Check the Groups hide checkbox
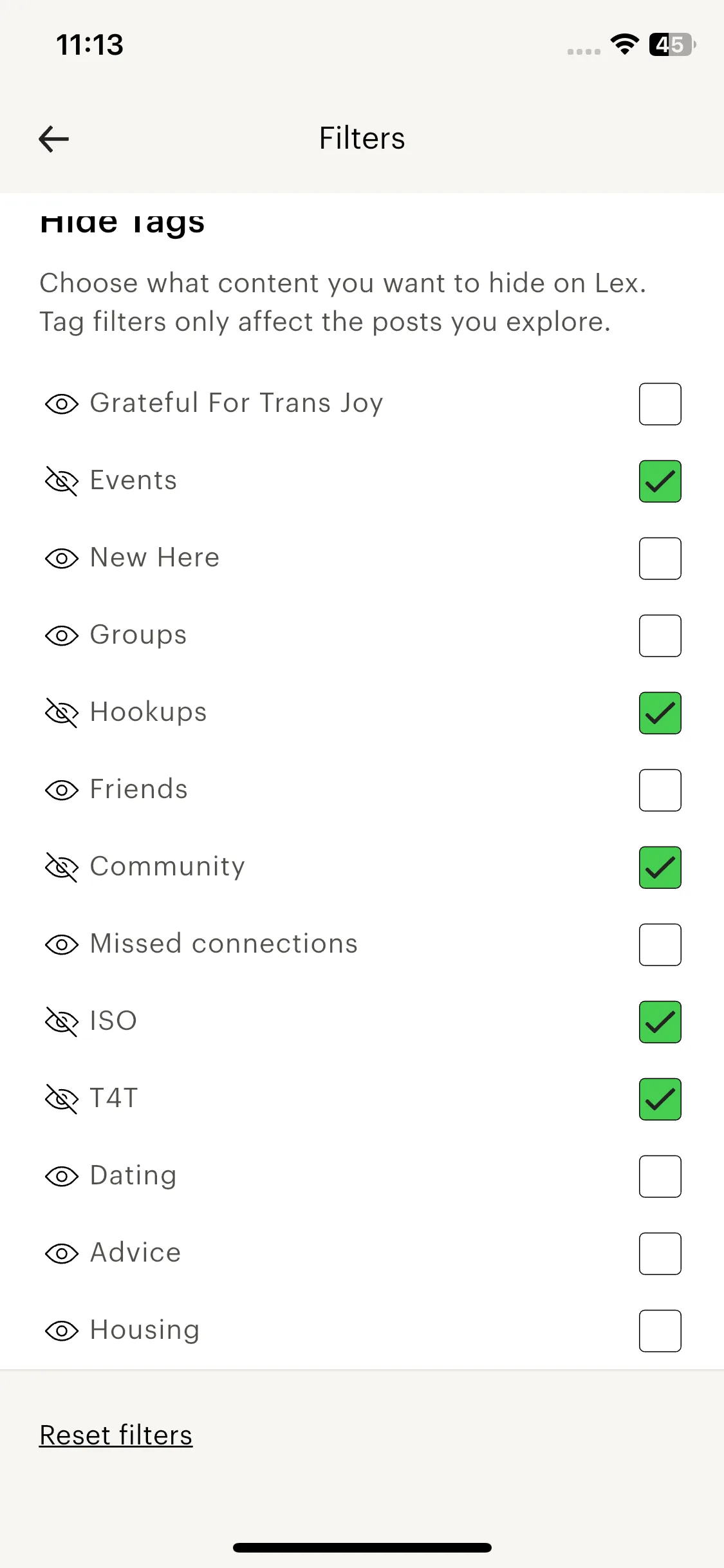This screenshot has width=724, height=1568. pyautogui.click(x=660, y=636)
